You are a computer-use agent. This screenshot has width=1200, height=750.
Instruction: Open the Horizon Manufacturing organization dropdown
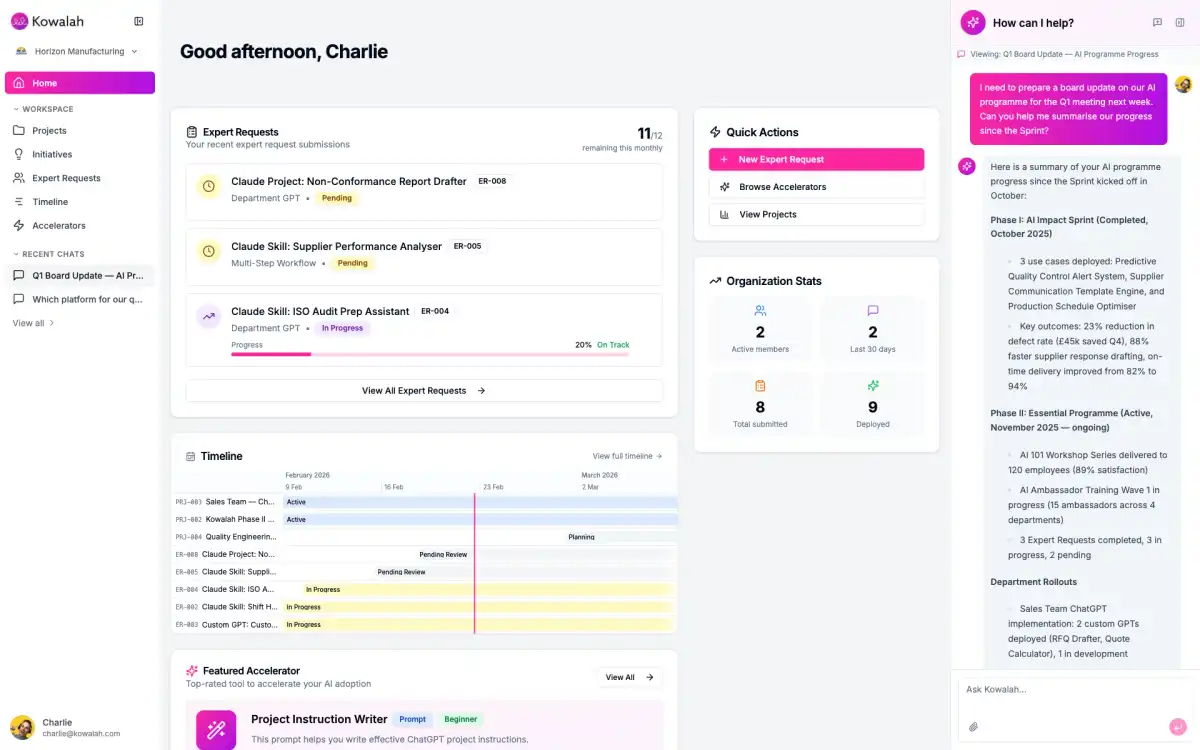pos(78,51)
